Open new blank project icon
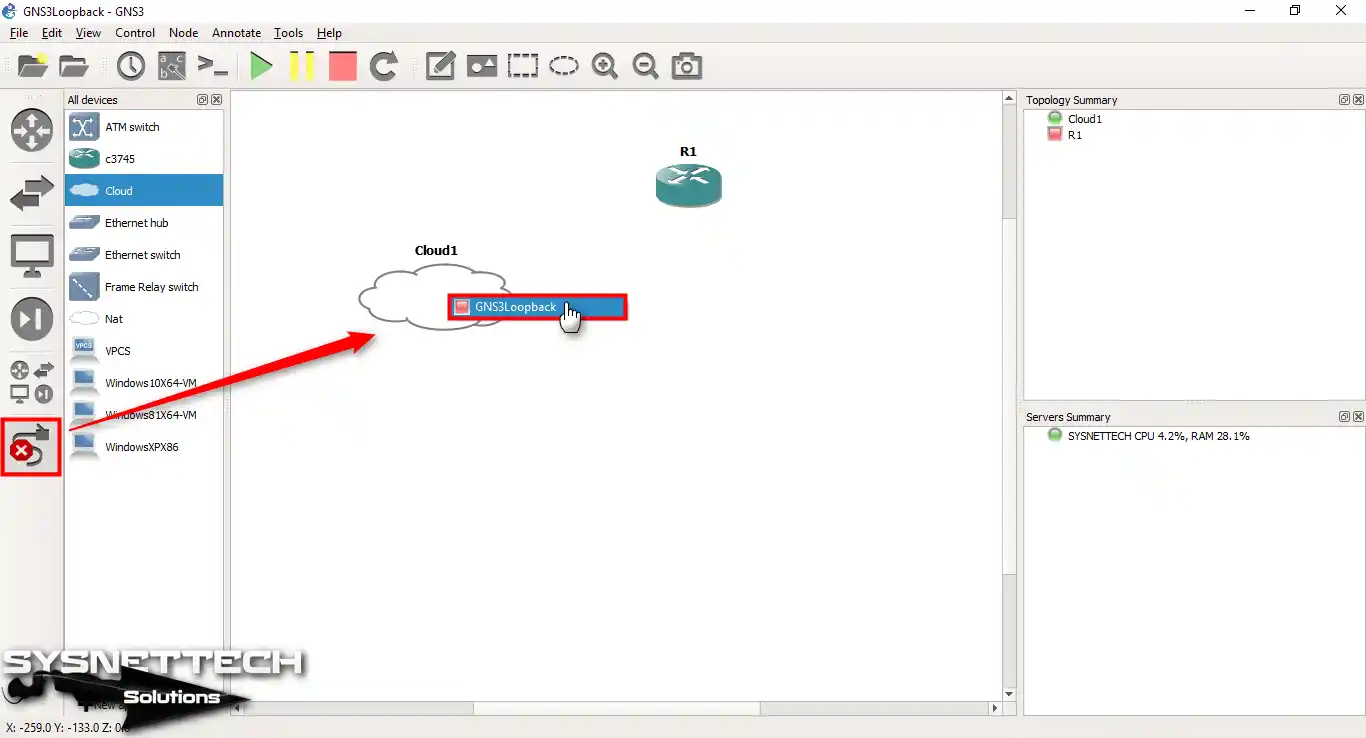Image resolution: width=1366 pixels, height=738 pixels. (x=33, y=66)
